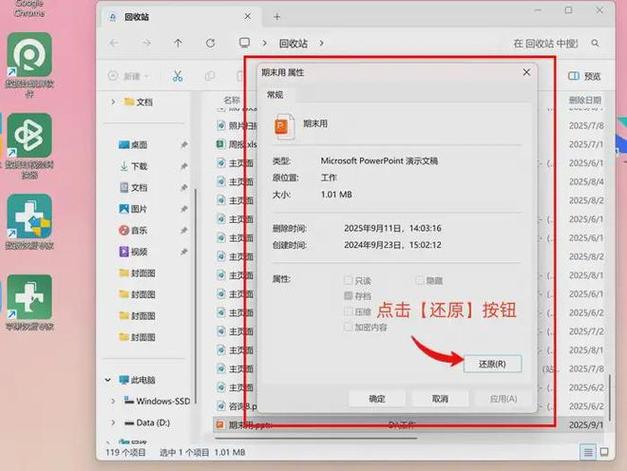Expand the Data (D:) drive node

click(113, 423)
